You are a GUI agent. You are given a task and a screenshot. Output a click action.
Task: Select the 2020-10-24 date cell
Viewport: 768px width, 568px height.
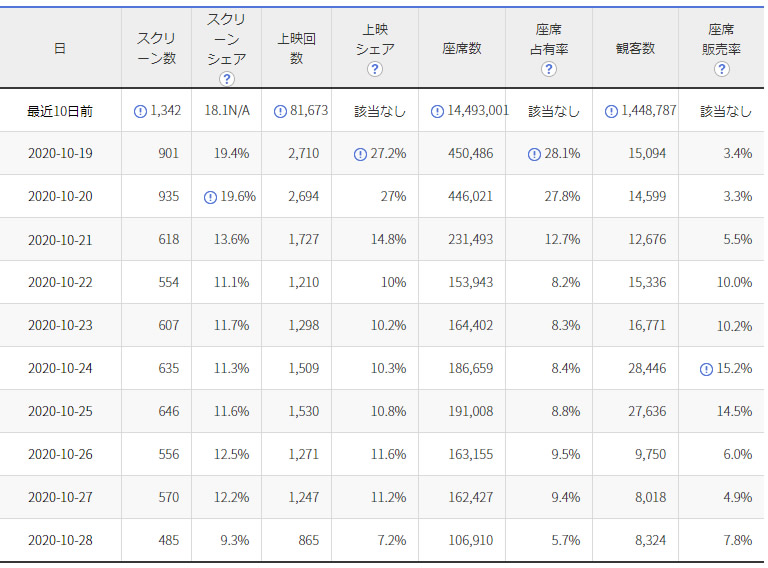point(60,369)
